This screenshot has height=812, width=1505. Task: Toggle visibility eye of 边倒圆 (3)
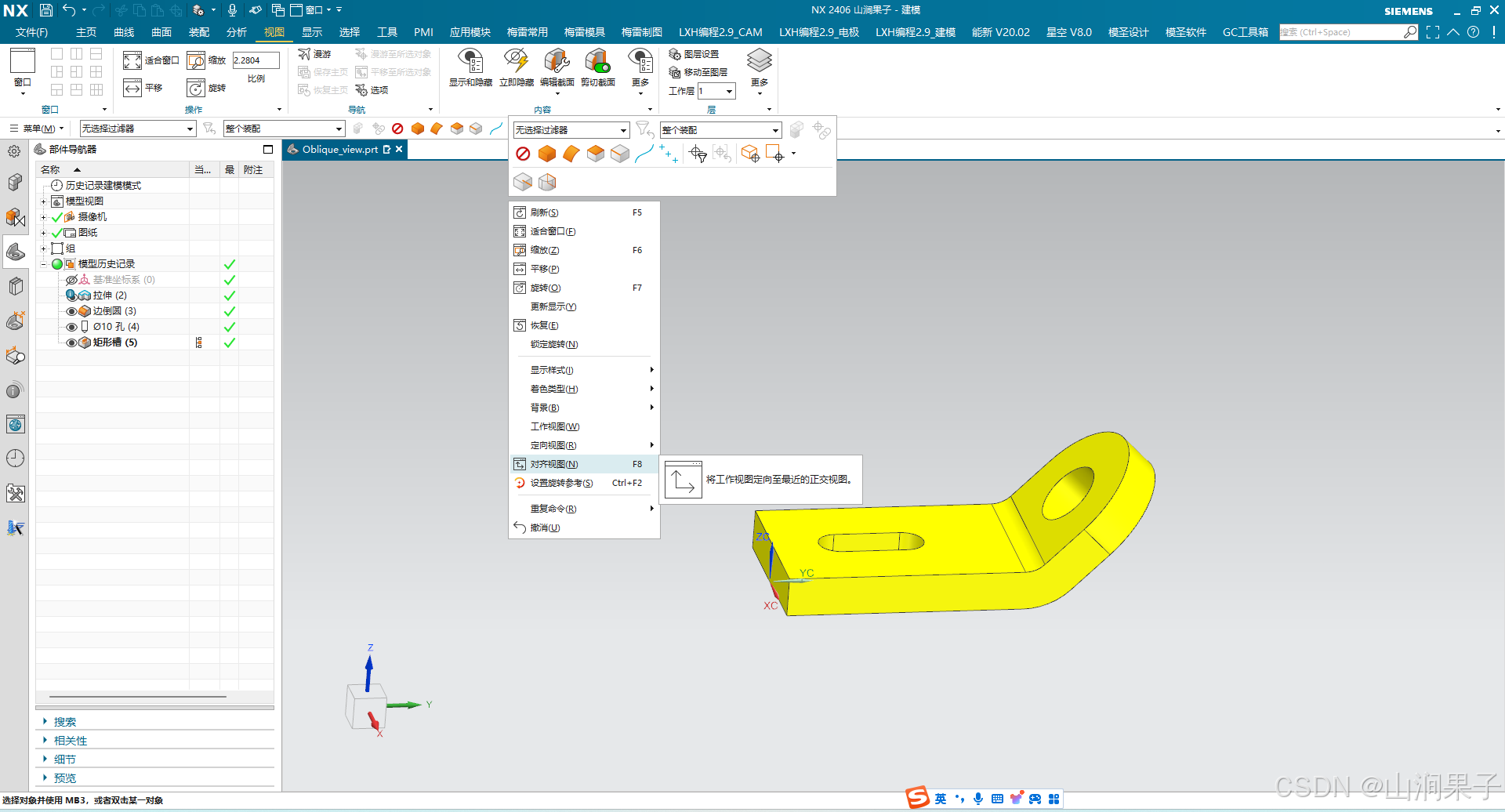71,311
